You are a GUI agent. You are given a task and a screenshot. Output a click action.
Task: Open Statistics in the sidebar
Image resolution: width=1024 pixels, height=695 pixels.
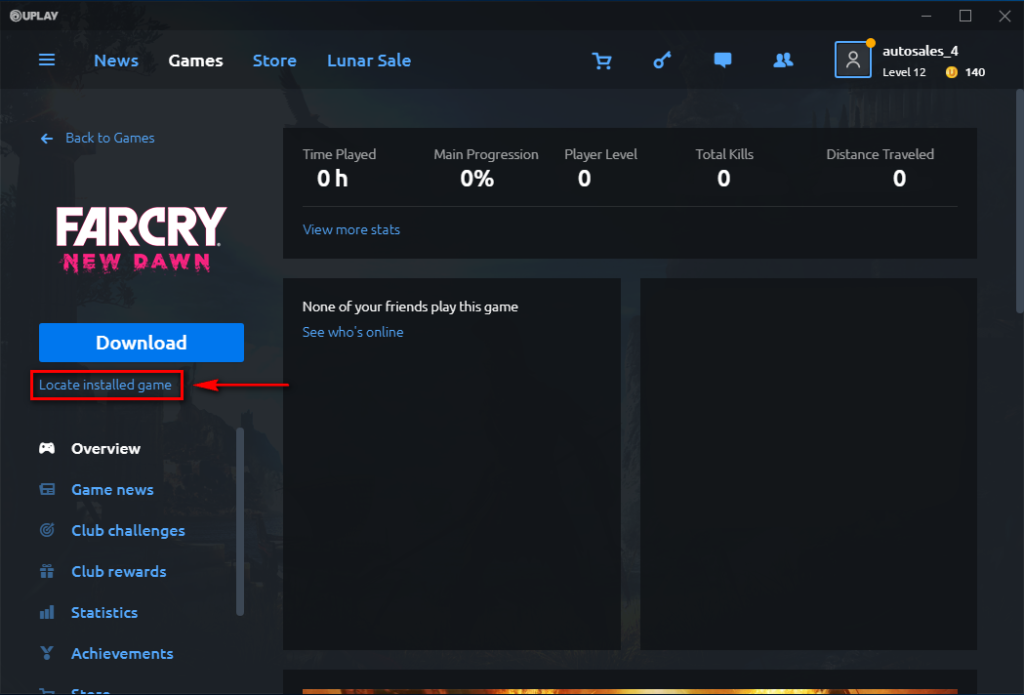click(x=104, y=613)
